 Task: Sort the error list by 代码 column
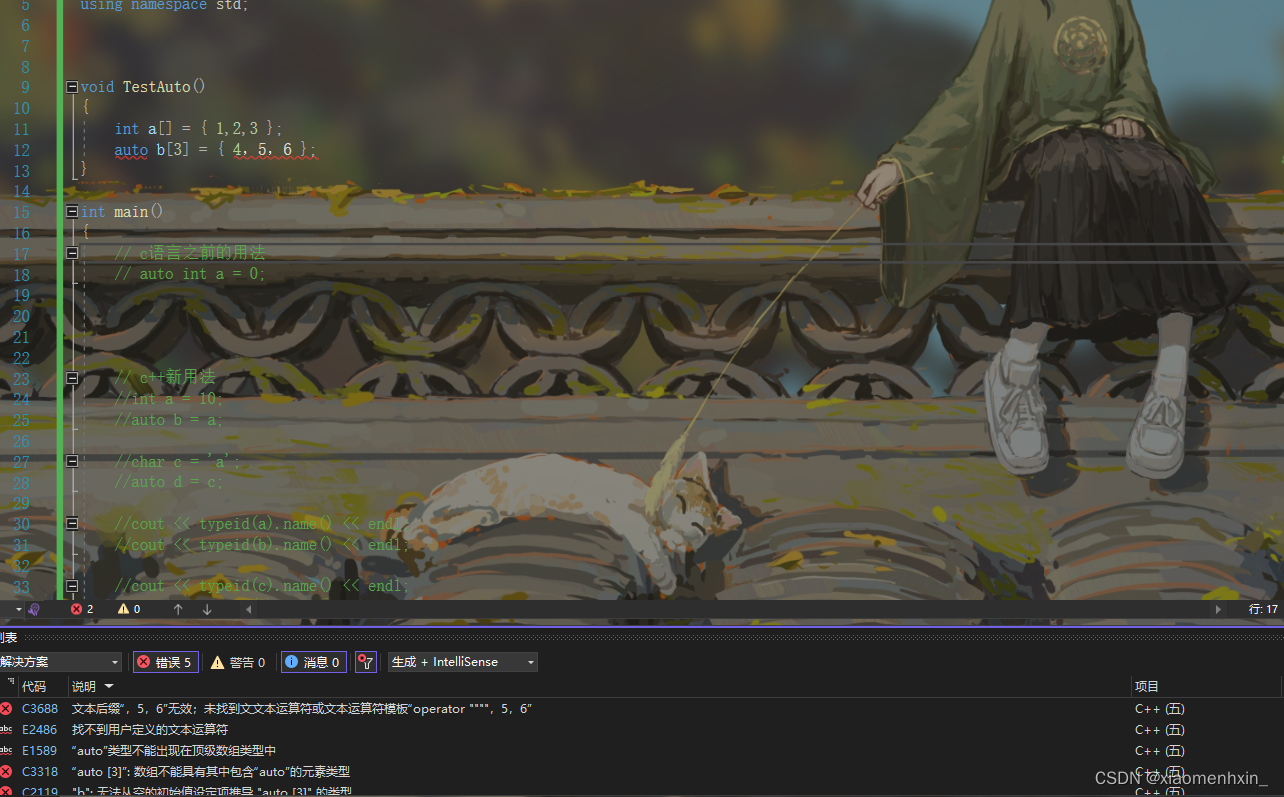34,687
